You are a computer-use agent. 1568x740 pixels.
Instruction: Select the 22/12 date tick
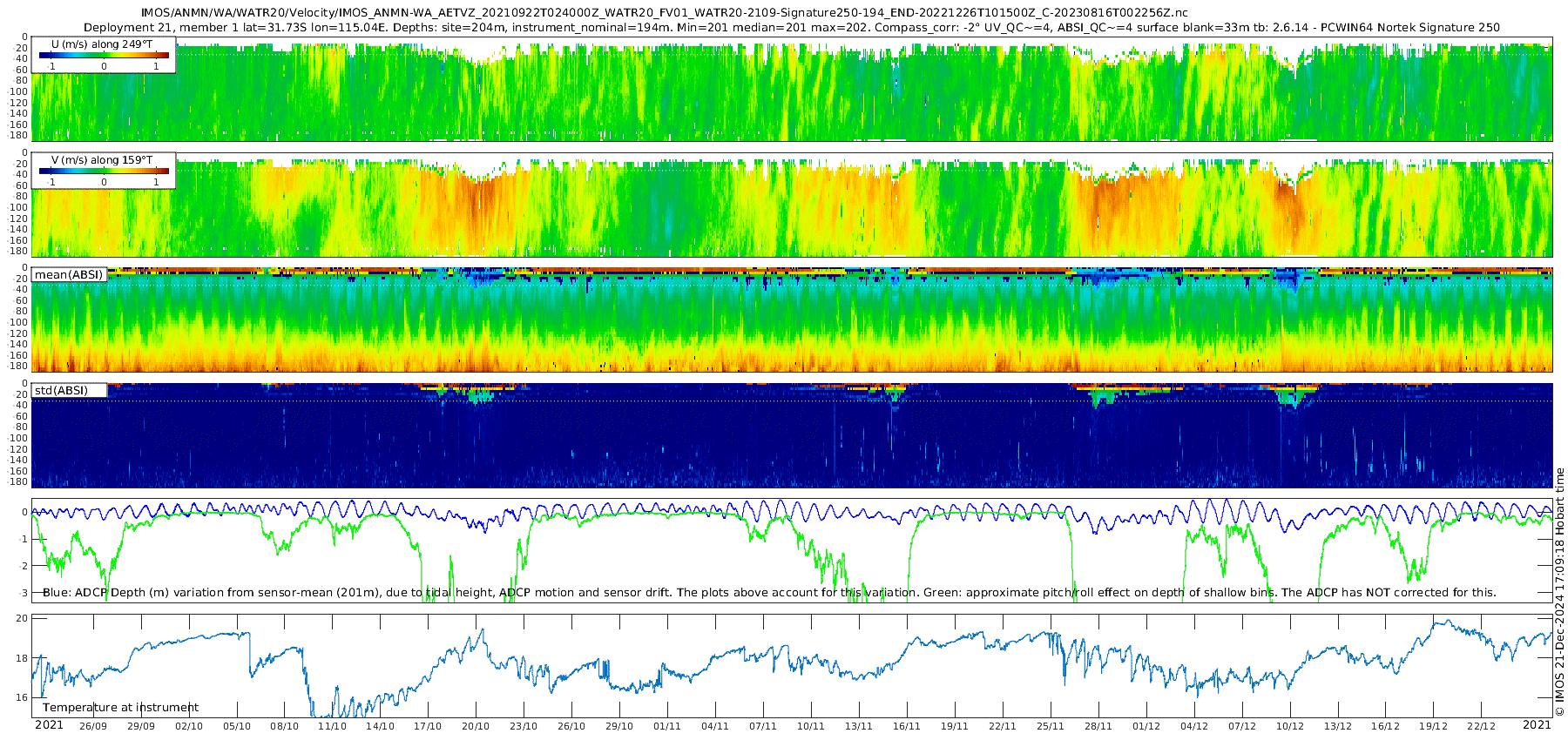pyautogui.click(x=1481, y=726)
